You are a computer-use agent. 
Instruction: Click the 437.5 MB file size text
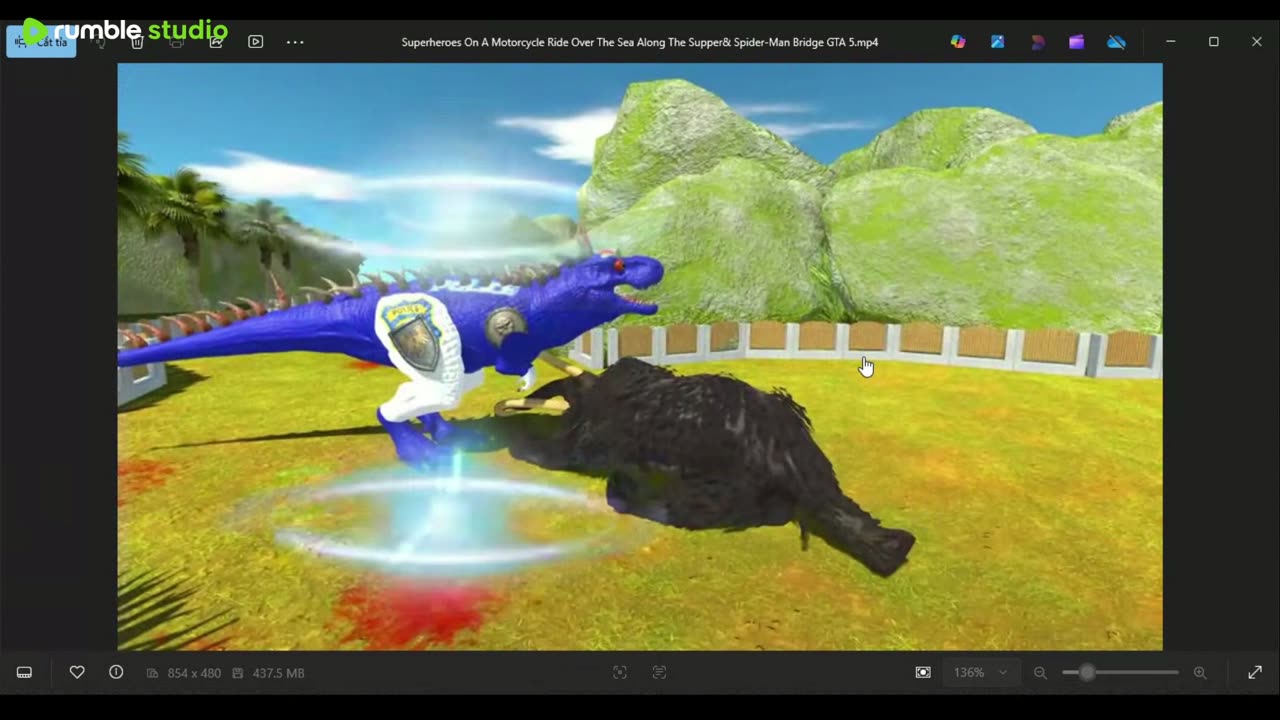(x=278, y=673)
